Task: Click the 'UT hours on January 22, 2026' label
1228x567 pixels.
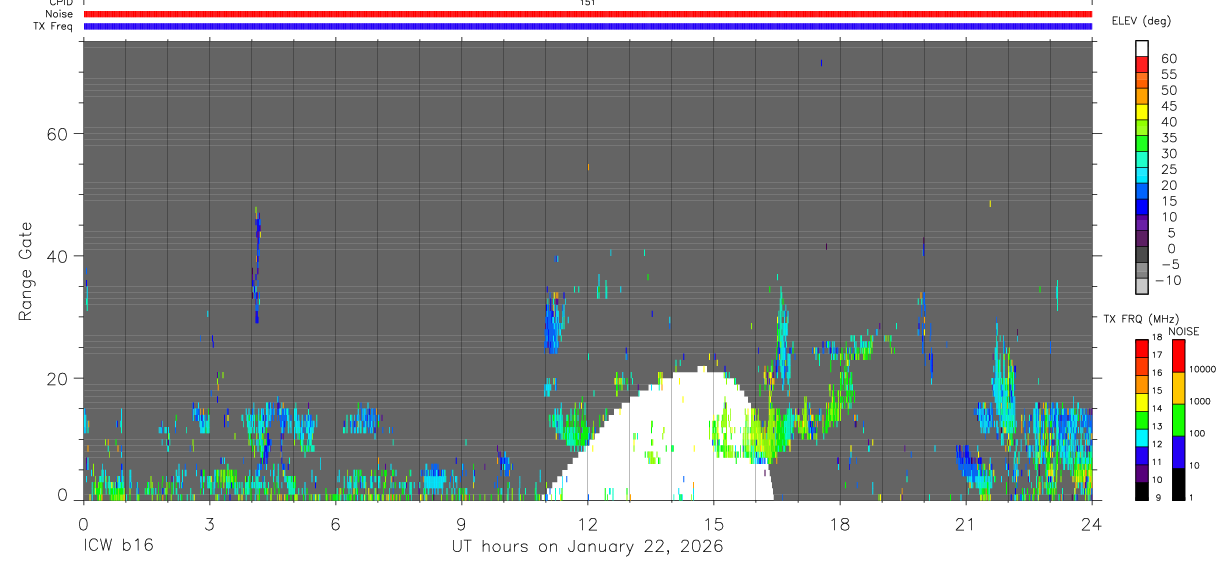Action: [x=587, y=546]
